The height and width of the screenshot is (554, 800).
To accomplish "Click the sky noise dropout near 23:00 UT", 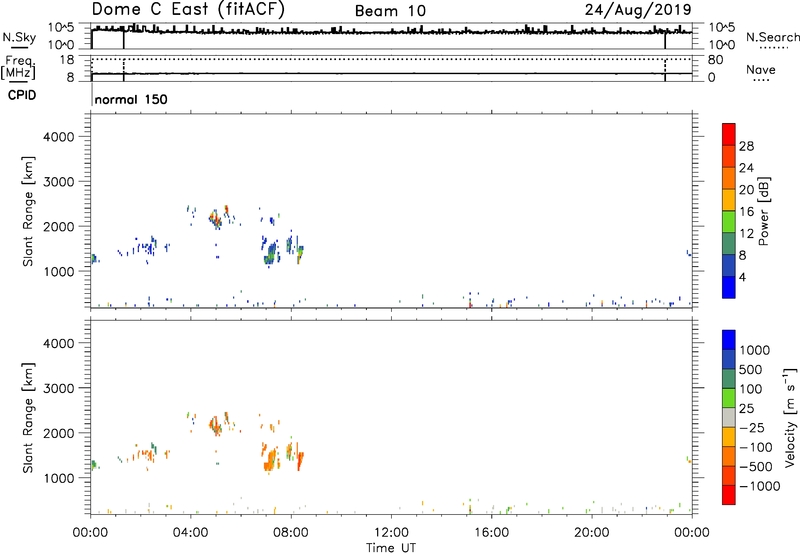I will coord(665,40).
